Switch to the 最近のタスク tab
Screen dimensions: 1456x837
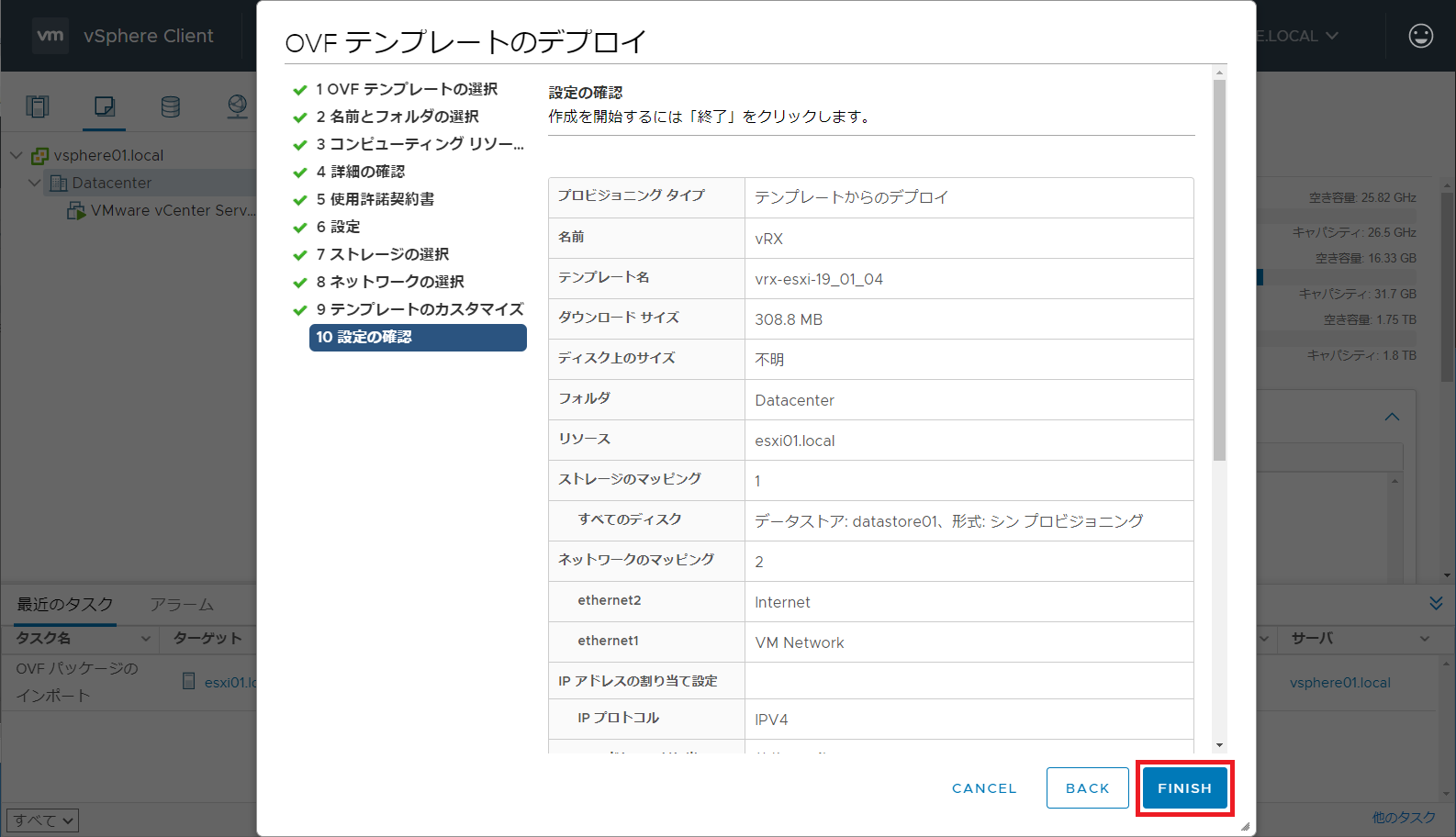(x=65, y=604)
